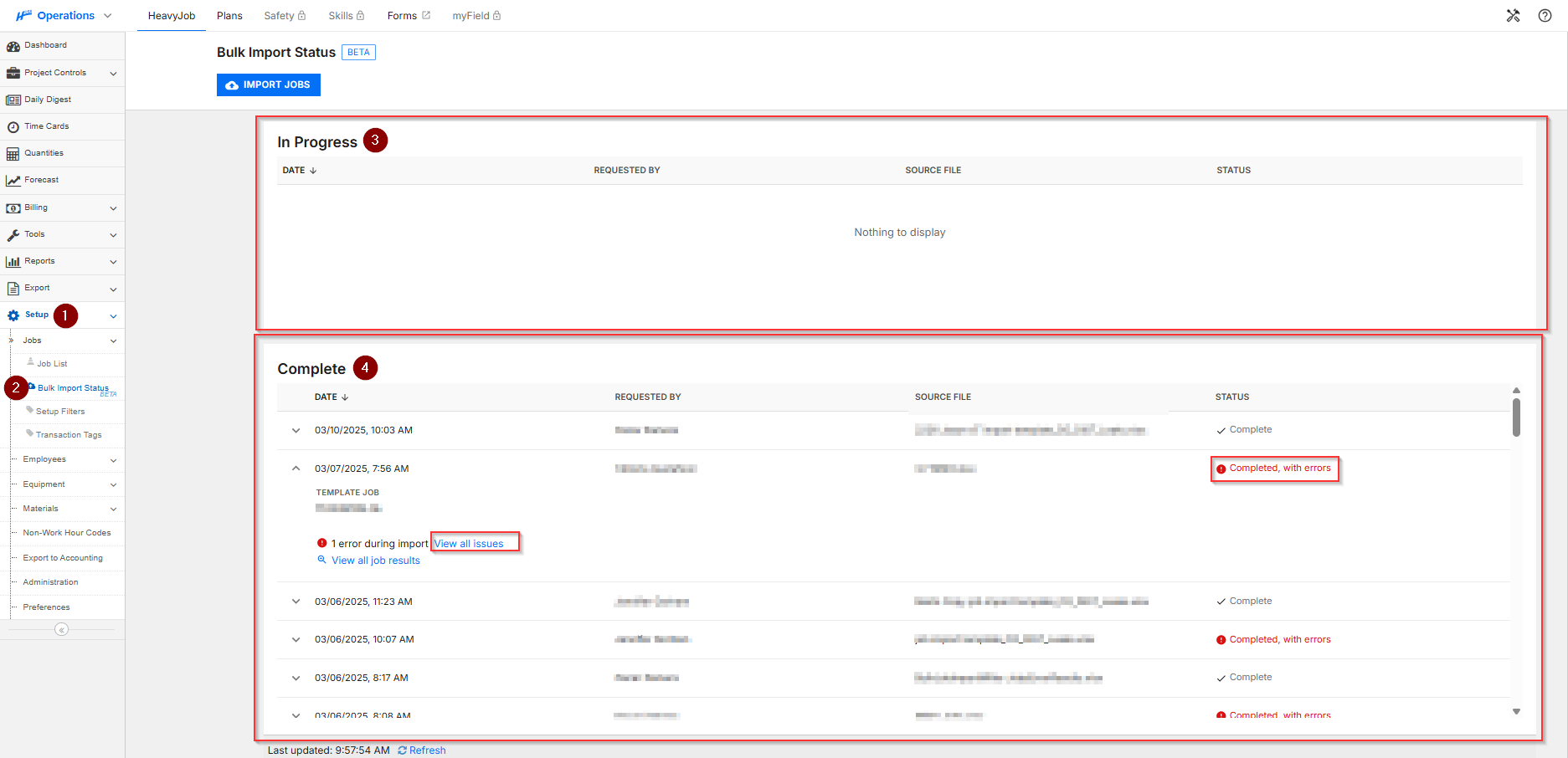
Task: Sort In Progress table by Date arrow
Action: click(x=313, y=171)
